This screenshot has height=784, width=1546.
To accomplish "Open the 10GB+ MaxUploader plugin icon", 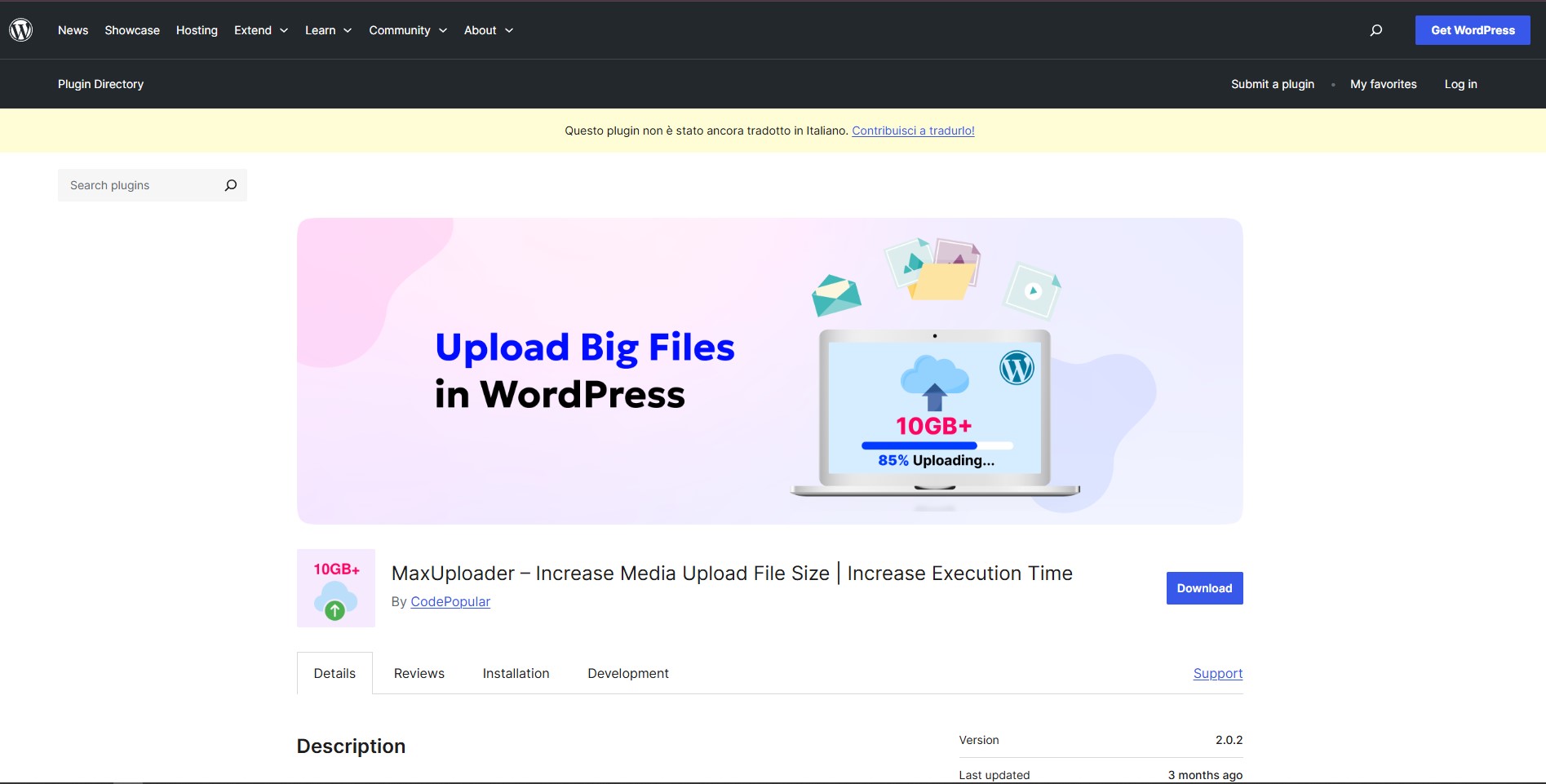I will [x=336, y=588].
